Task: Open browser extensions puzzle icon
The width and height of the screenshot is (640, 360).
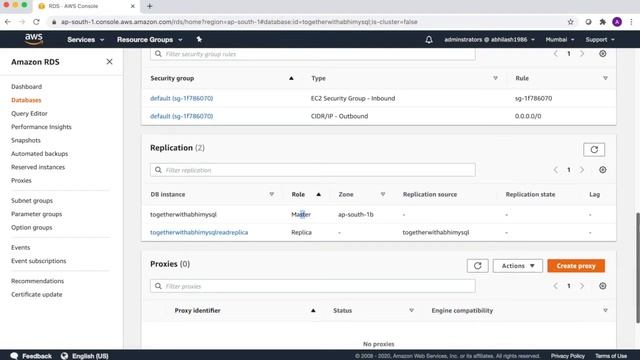Action: [602, 22]
